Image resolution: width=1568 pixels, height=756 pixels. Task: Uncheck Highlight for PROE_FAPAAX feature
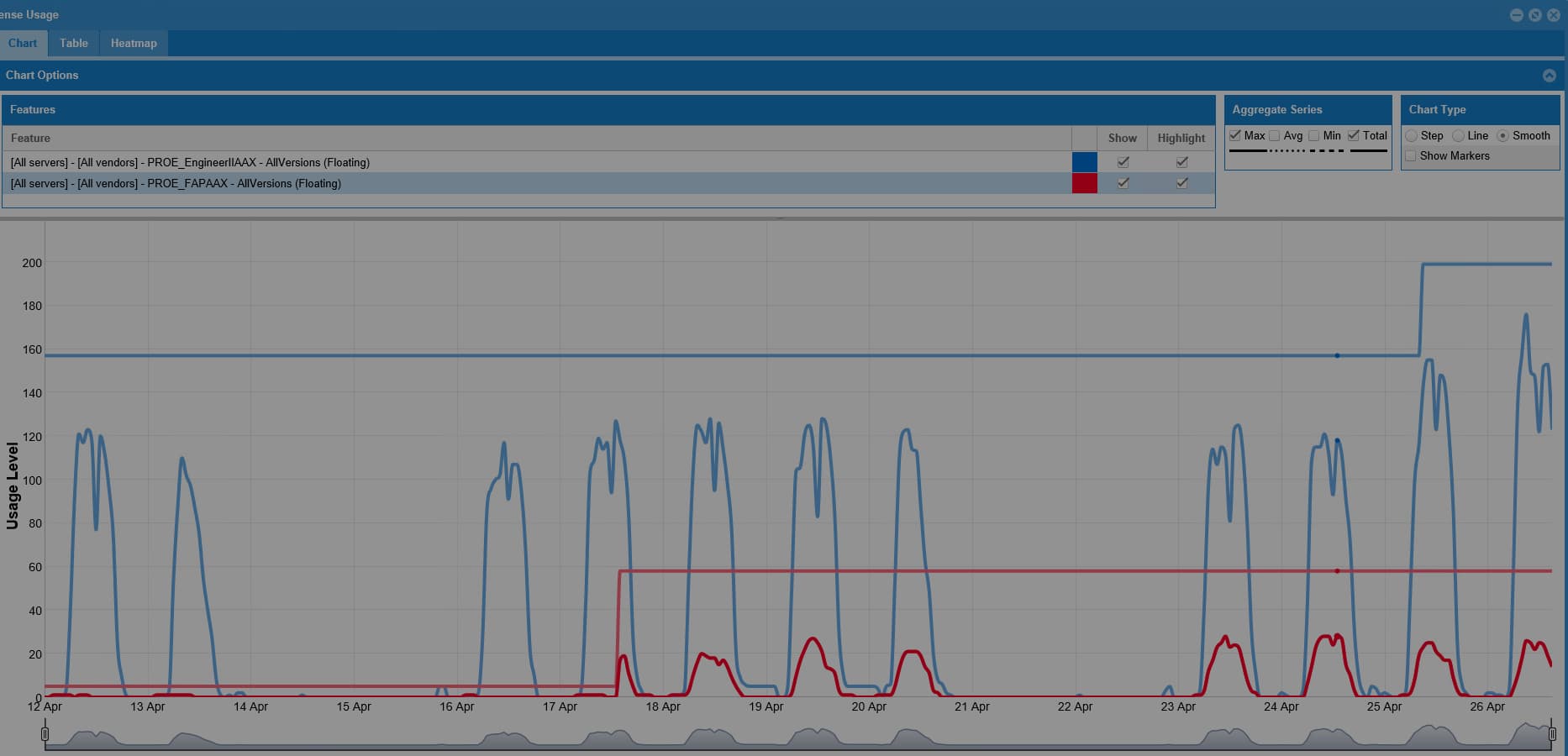1181,183
